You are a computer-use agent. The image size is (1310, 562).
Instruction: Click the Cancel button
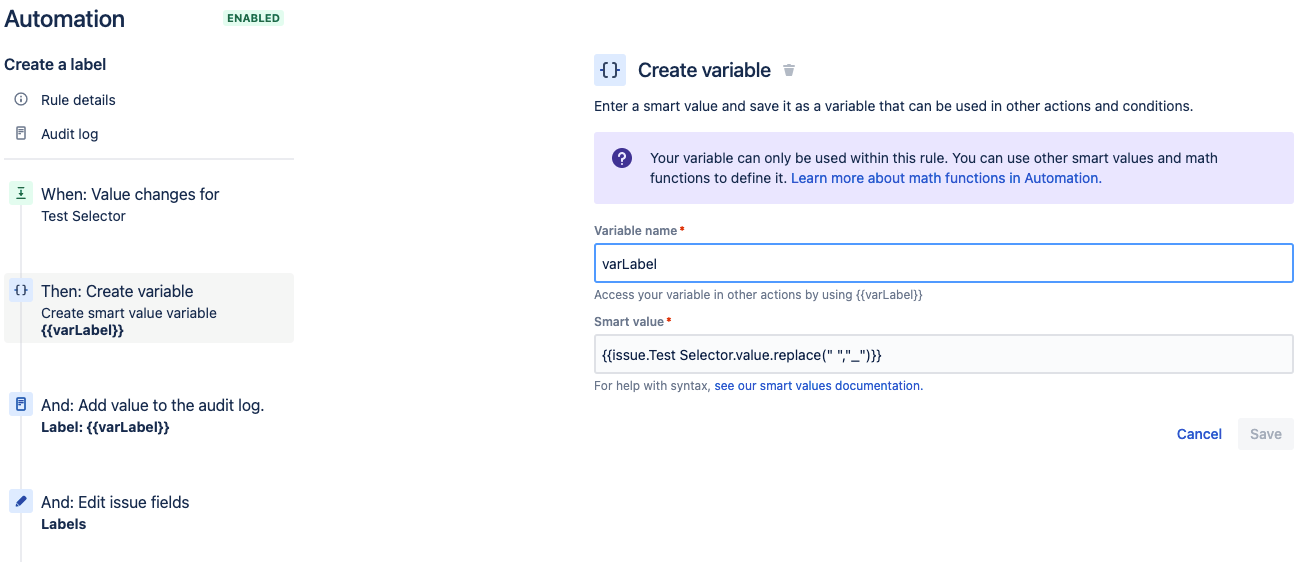[x=1199, y=434]
